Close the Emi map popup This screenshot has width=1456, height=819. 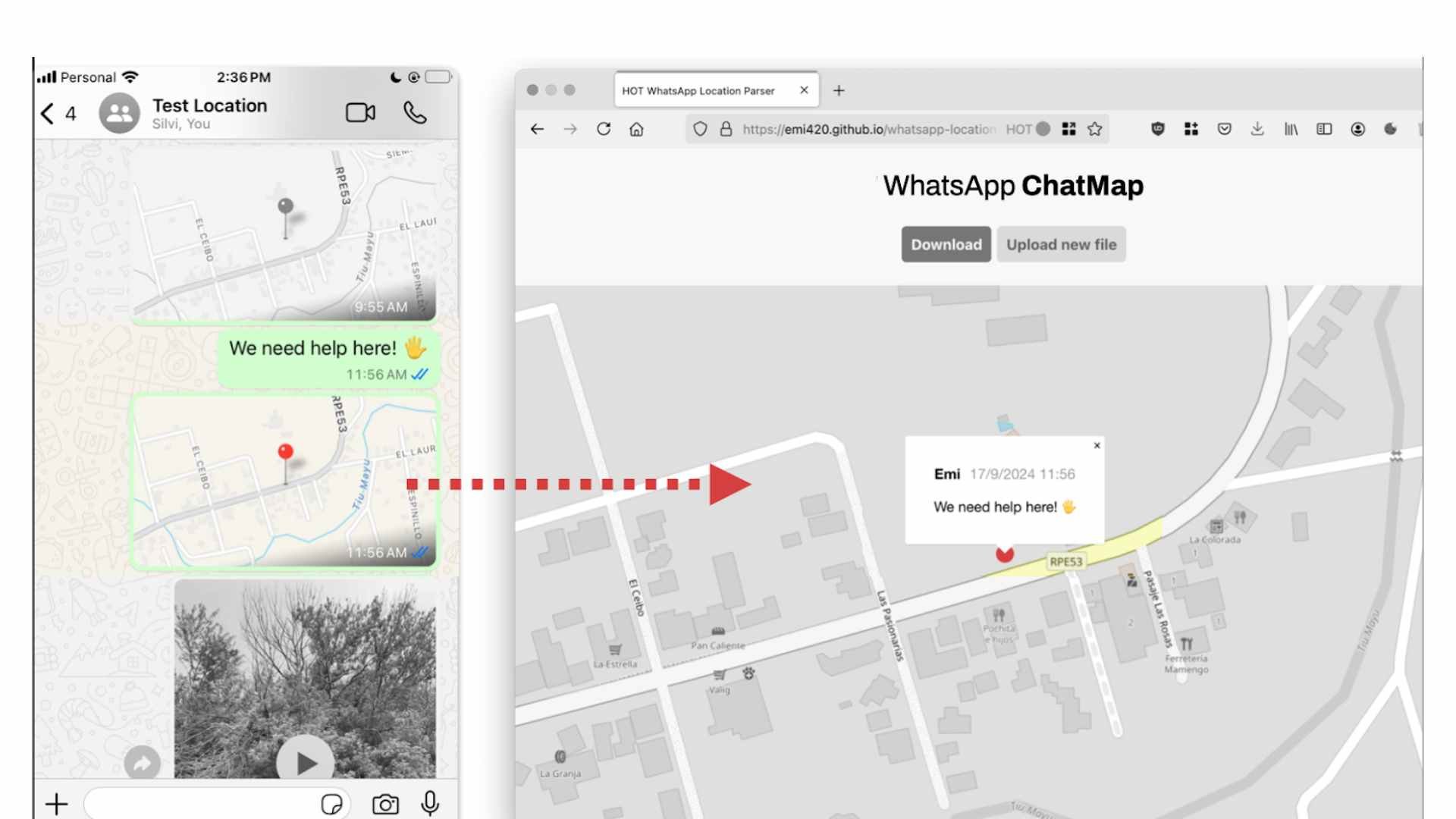point(1097,446)
